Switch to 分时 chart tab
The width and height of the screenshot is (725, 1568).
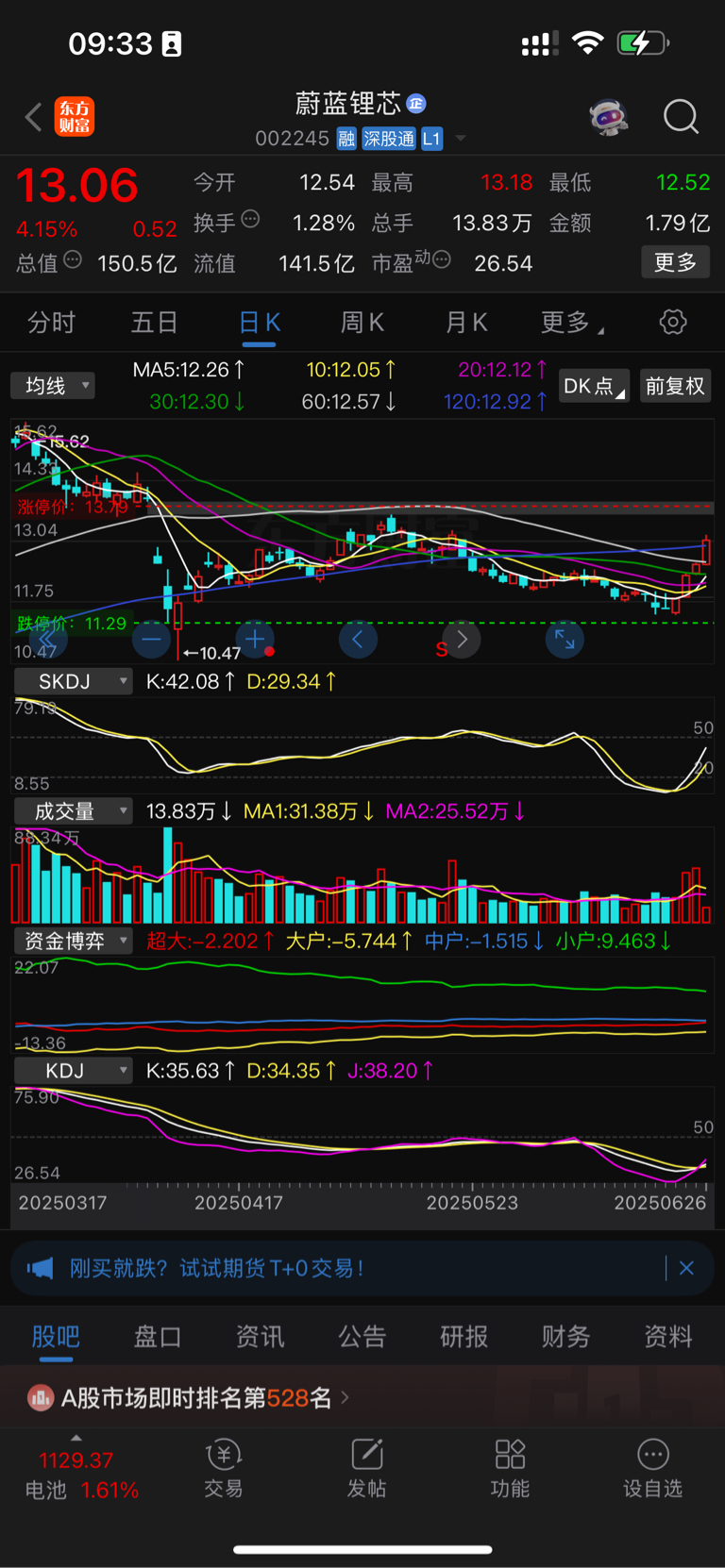(x=51, y=323)
